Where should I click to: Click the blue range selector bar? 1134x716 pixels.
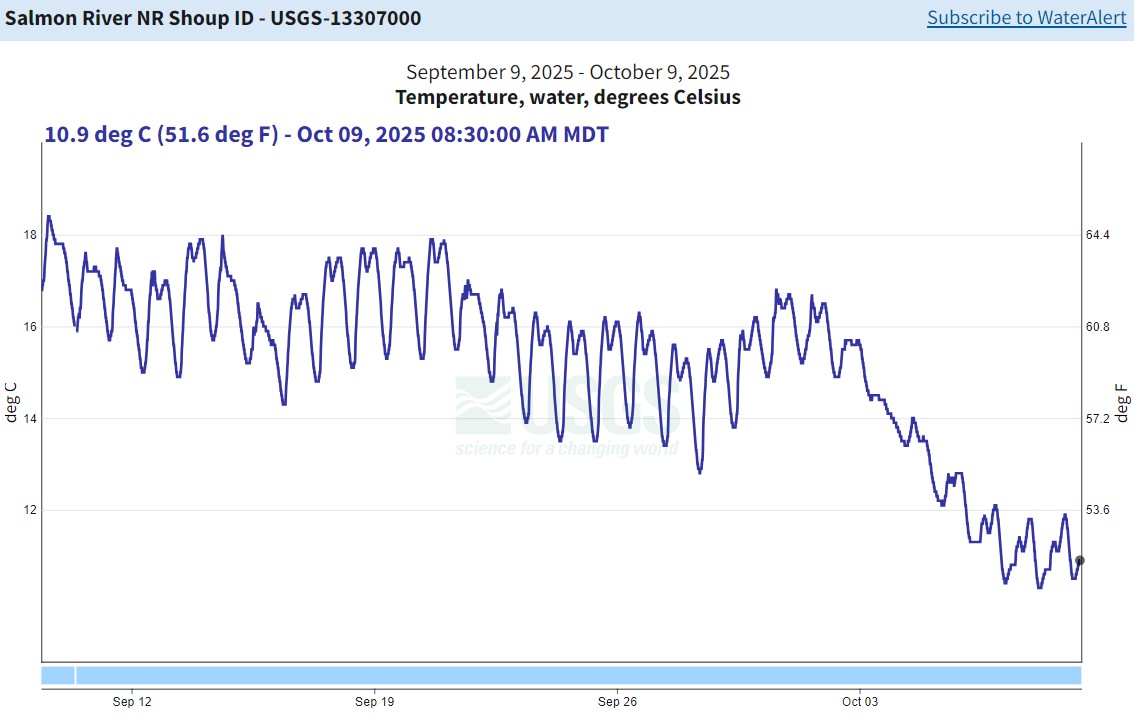(x=560, y=675)
